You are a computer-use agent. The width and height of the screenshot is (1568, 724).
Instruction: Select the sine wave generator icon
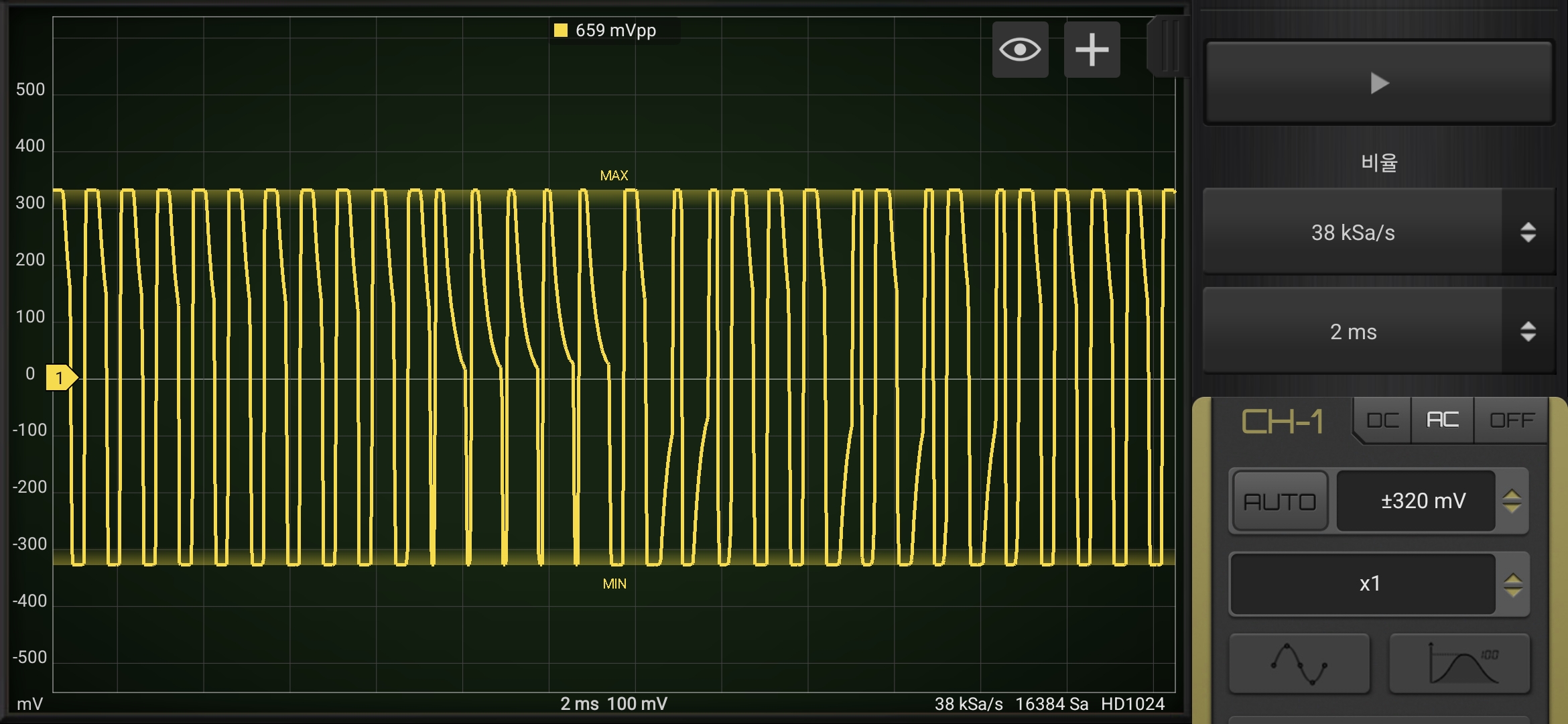pos(1299,663)
